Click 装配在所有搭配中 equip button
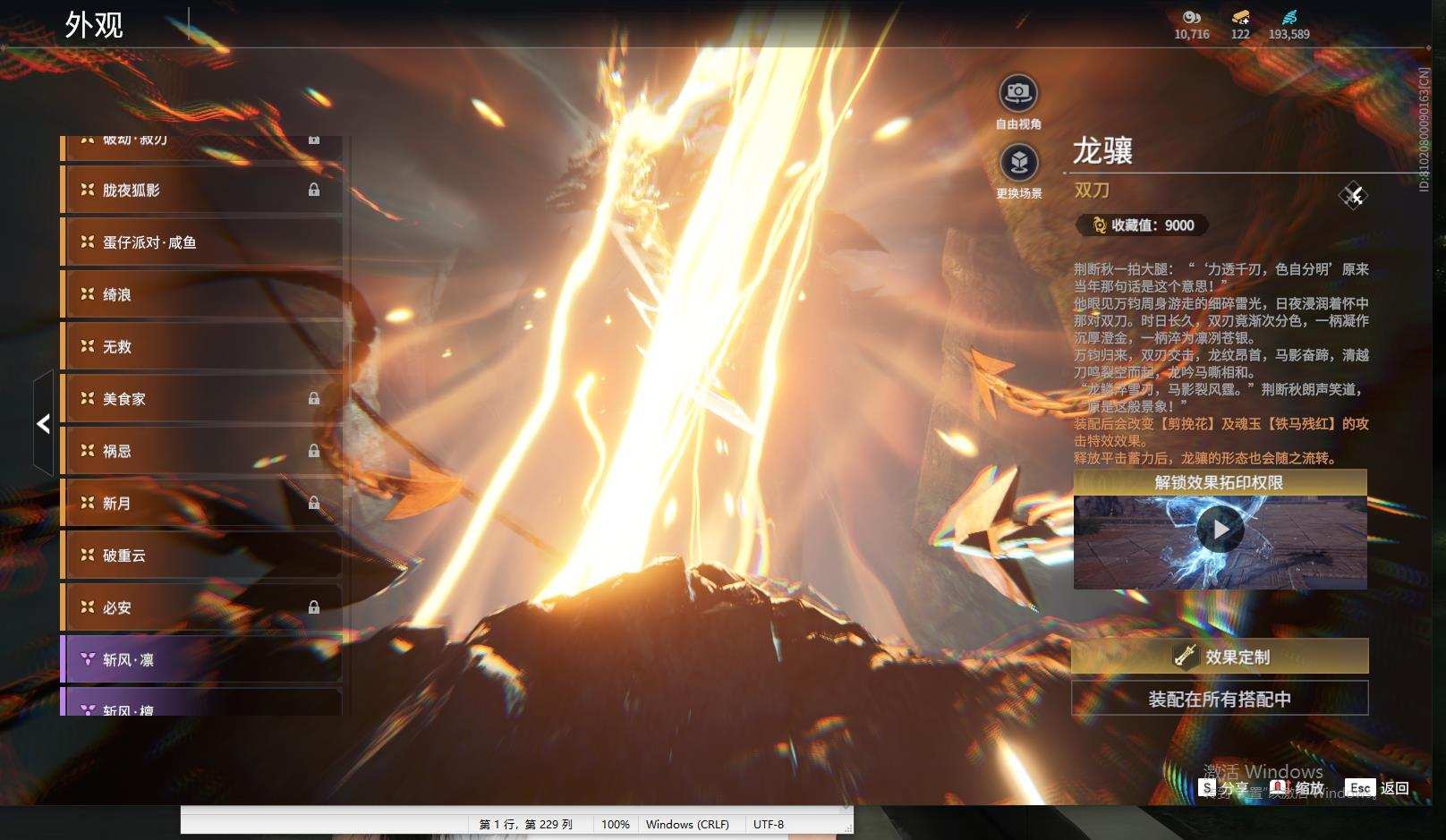This screenshot has height=840, width=1446. click(1221, 699)
